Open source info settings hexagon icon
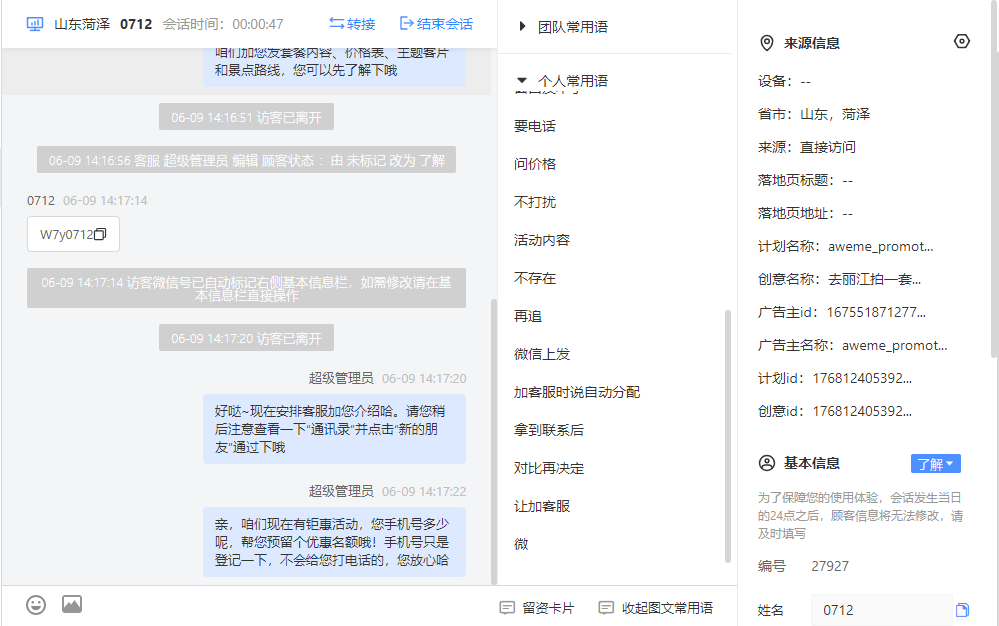This screenshot has height=626, width=999. pyautogui.click(x=962, y=41)
